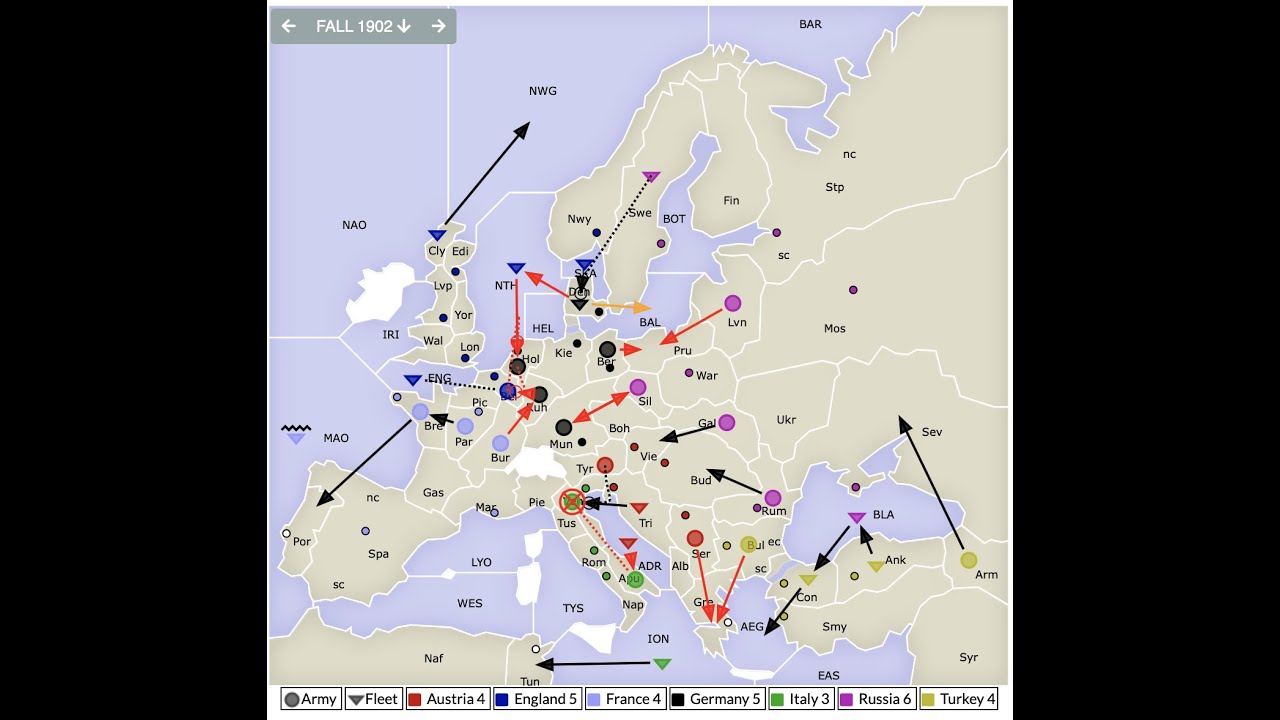1280x720 pixels.
Task: Select the Russian army in Silesia
Action: click(638, 387)
